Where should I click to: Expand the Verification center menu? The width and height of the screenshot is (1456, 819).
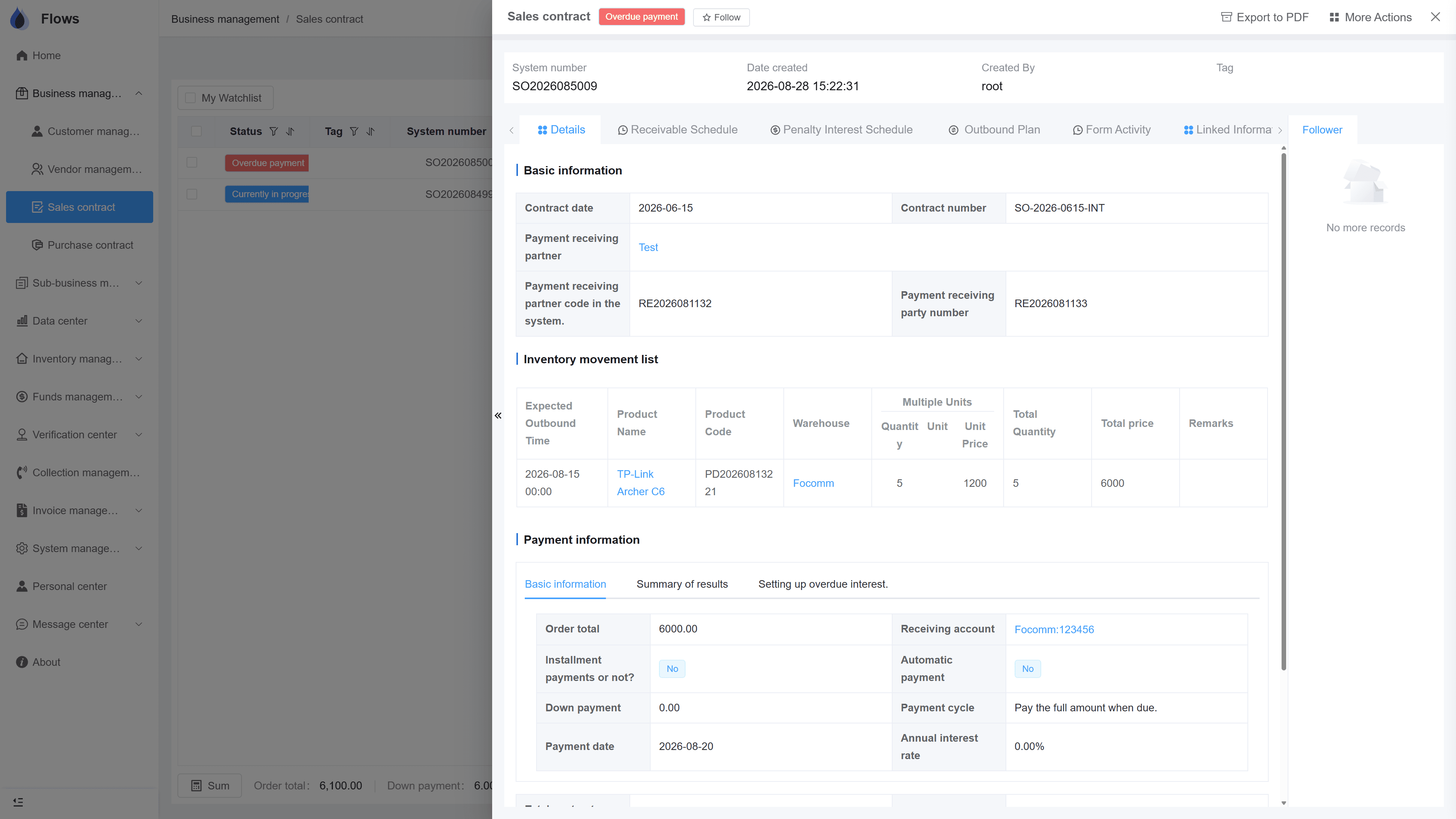pyautogui.click(x=138, y=434)
